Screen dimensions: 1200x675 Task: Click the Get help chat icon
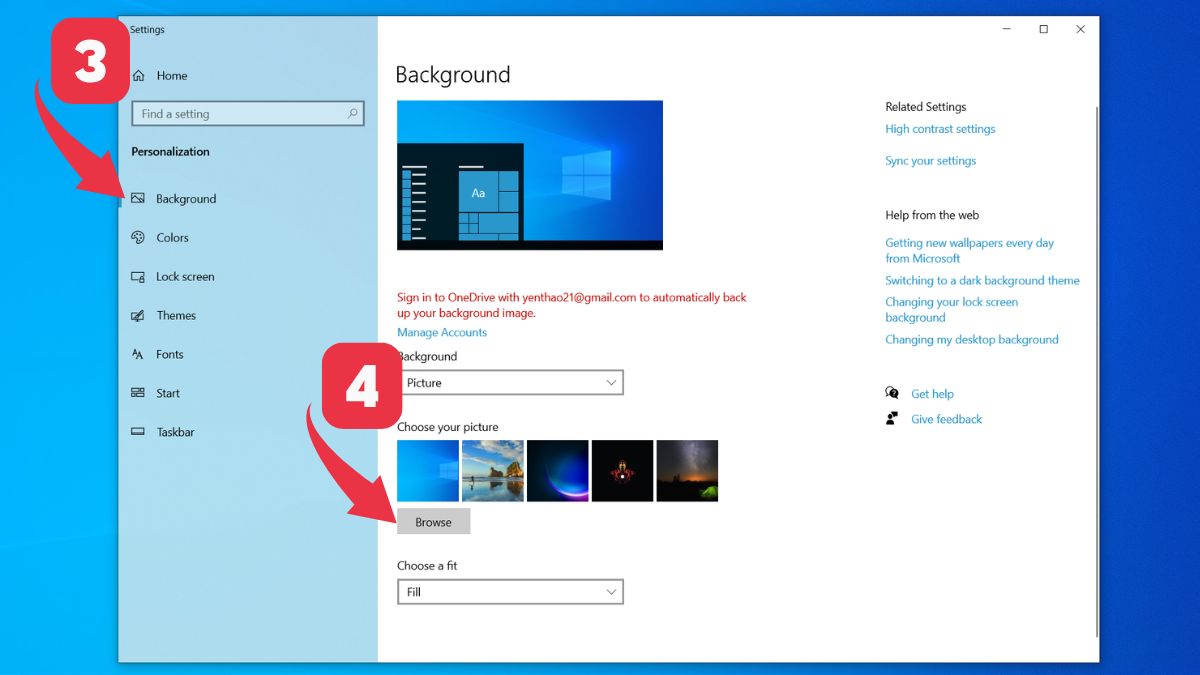(x=892, y=393)
